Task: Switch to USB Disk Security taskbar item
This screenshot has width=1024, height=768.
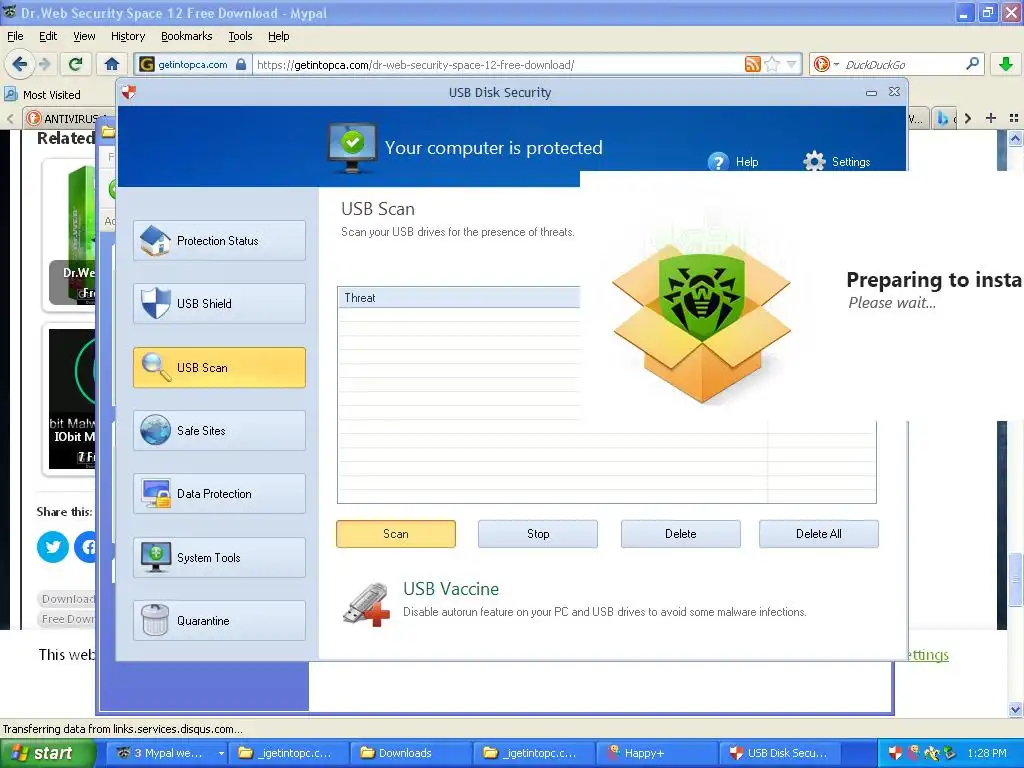Action: [781, 753]
